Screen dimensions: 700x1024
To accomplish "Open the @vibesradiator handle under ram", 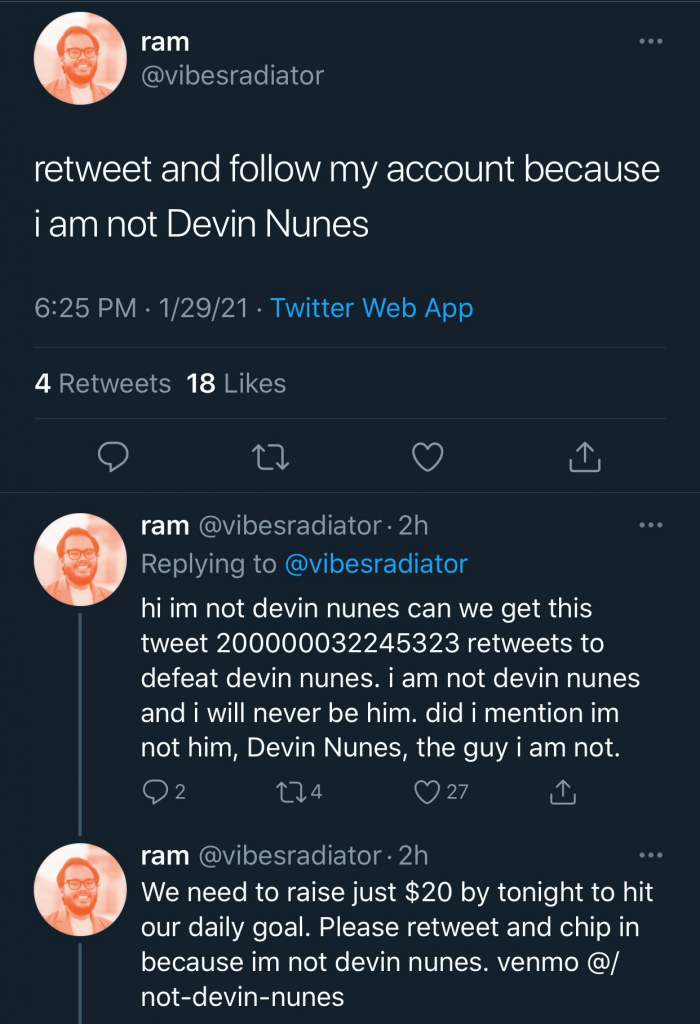I will point(232,76).
